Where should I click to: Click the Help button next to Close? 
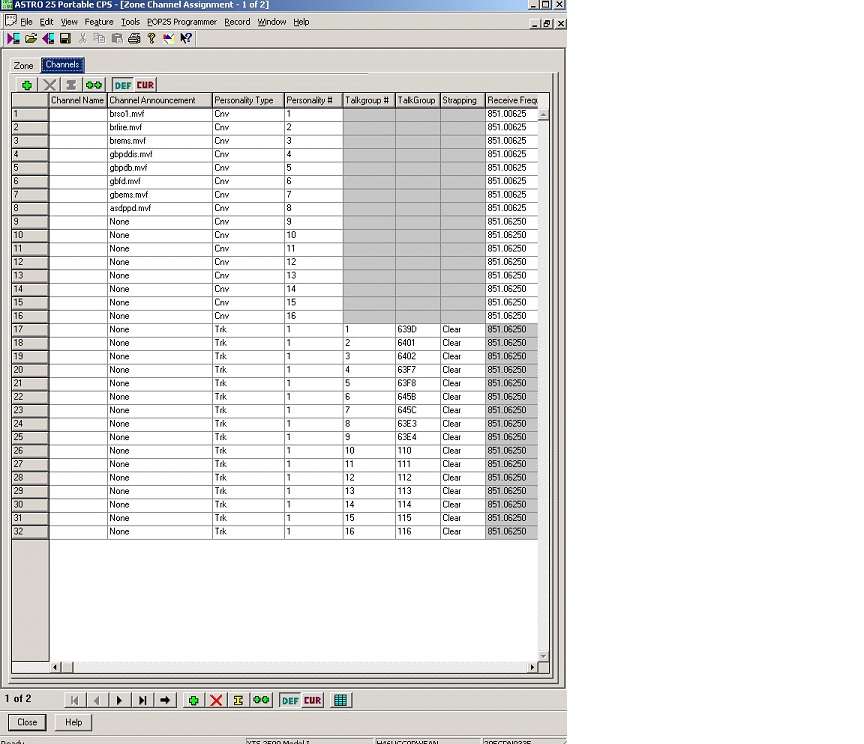coord(73,722)
